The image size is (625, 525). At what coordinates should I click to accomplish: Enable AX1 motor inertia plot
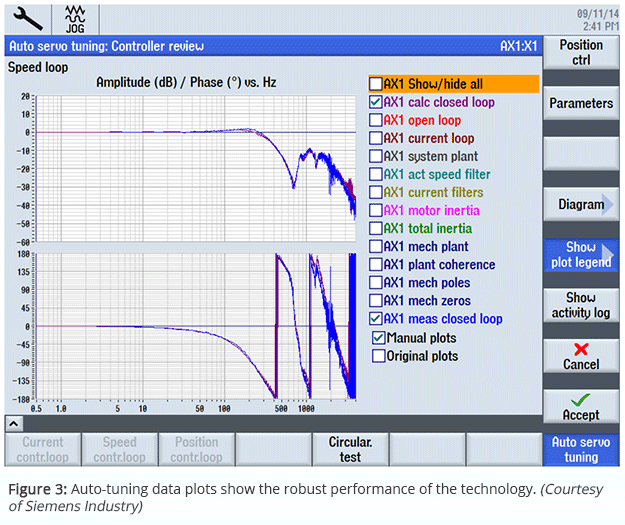375,210
